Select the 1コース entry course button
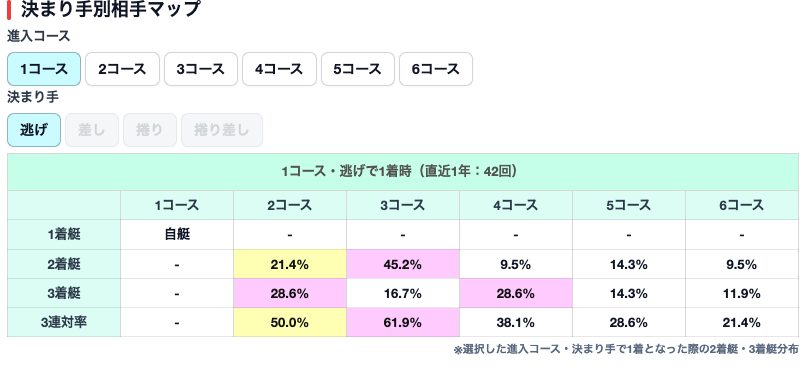The width and height of the screenshot is (807, 371). (44, 69)
